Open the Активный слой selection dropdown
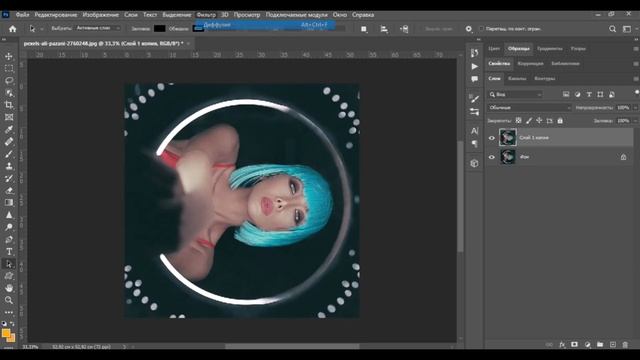640x360 pixels. click(x=97, y=29)
